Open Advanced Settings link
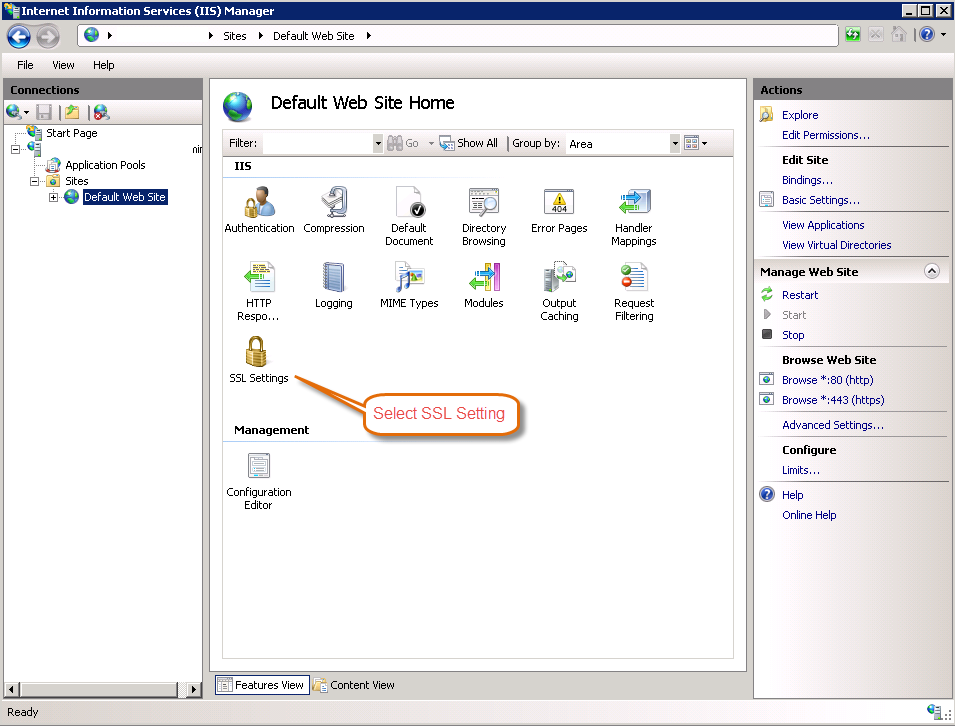955x726 pixels. tap(833, 426)
